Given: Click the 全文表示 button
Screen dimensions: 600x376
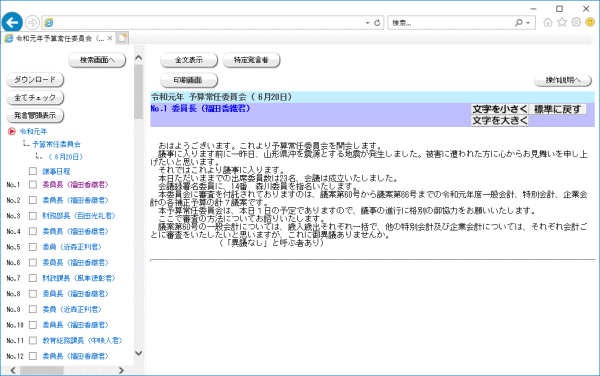Looking at the screenshot, I should point(189,60).
